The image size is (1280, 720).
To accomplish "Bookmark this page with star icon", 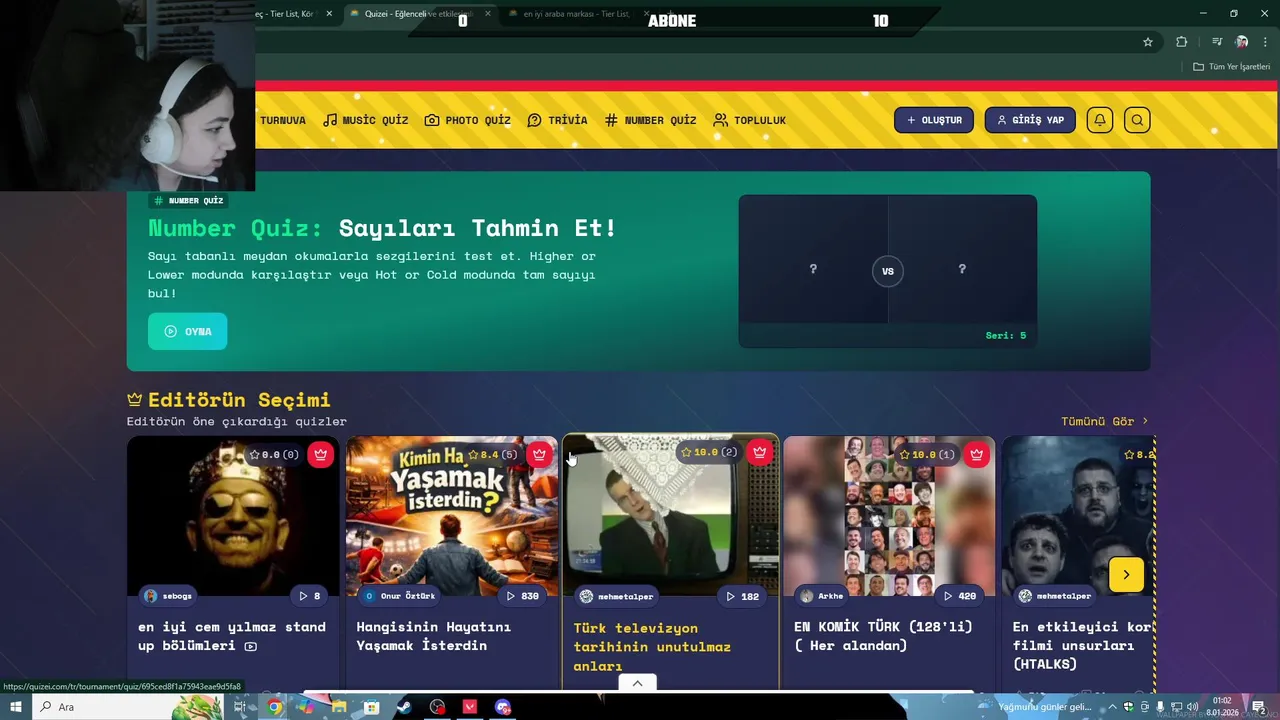I will pyautogui.click(x=1148, y=42).
